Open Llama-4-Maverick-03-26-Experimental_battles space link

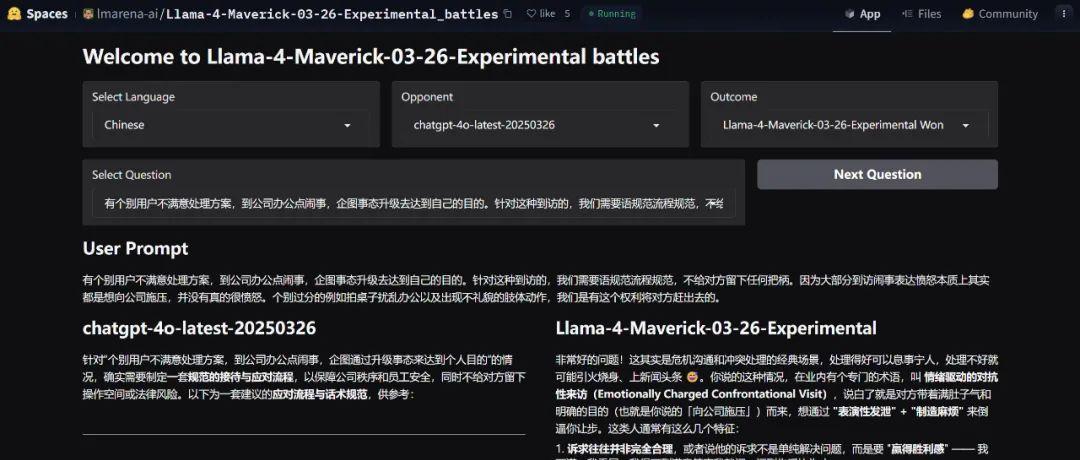click(331, 14)
